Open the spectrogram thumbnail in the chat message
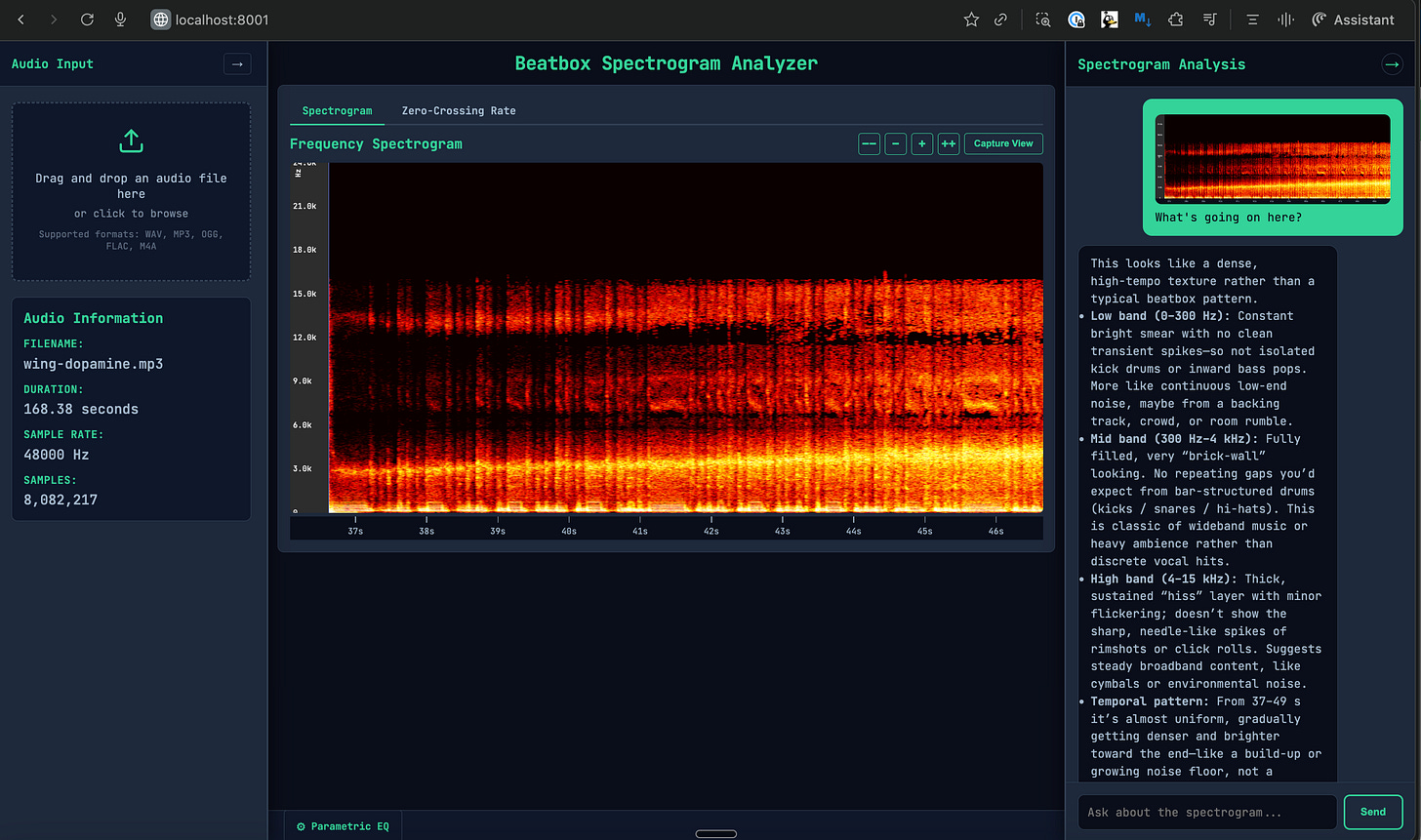1421x840 pixels. [1273, 158]
